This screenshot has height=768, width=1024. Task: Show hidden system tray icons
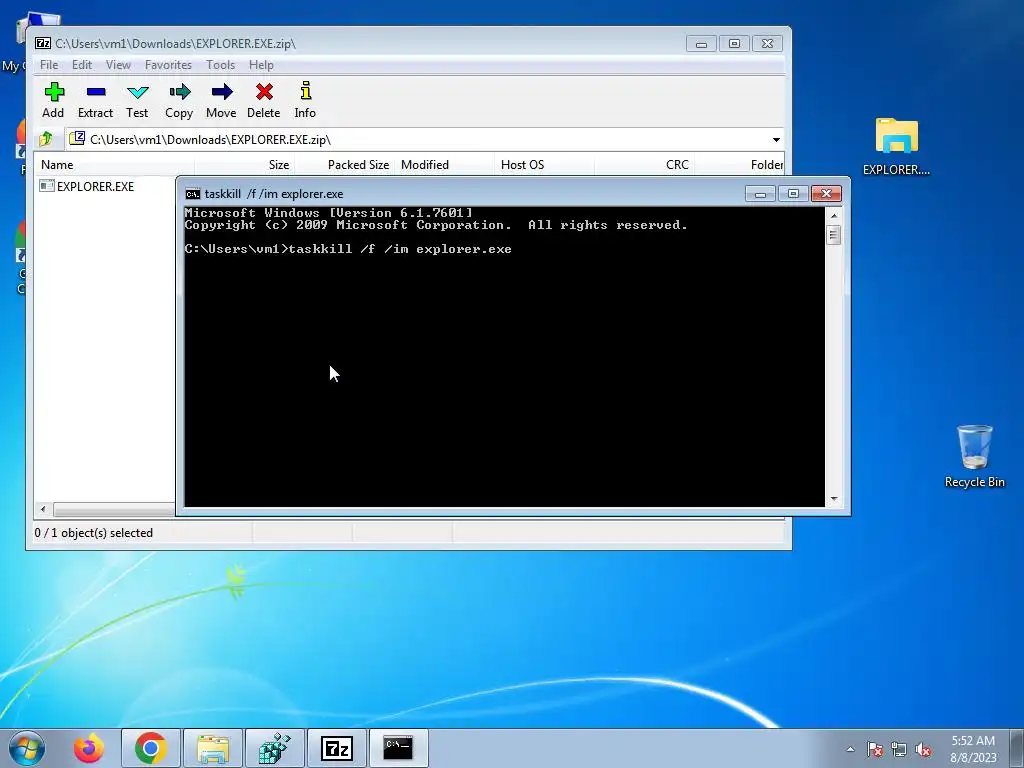point(850,749)
